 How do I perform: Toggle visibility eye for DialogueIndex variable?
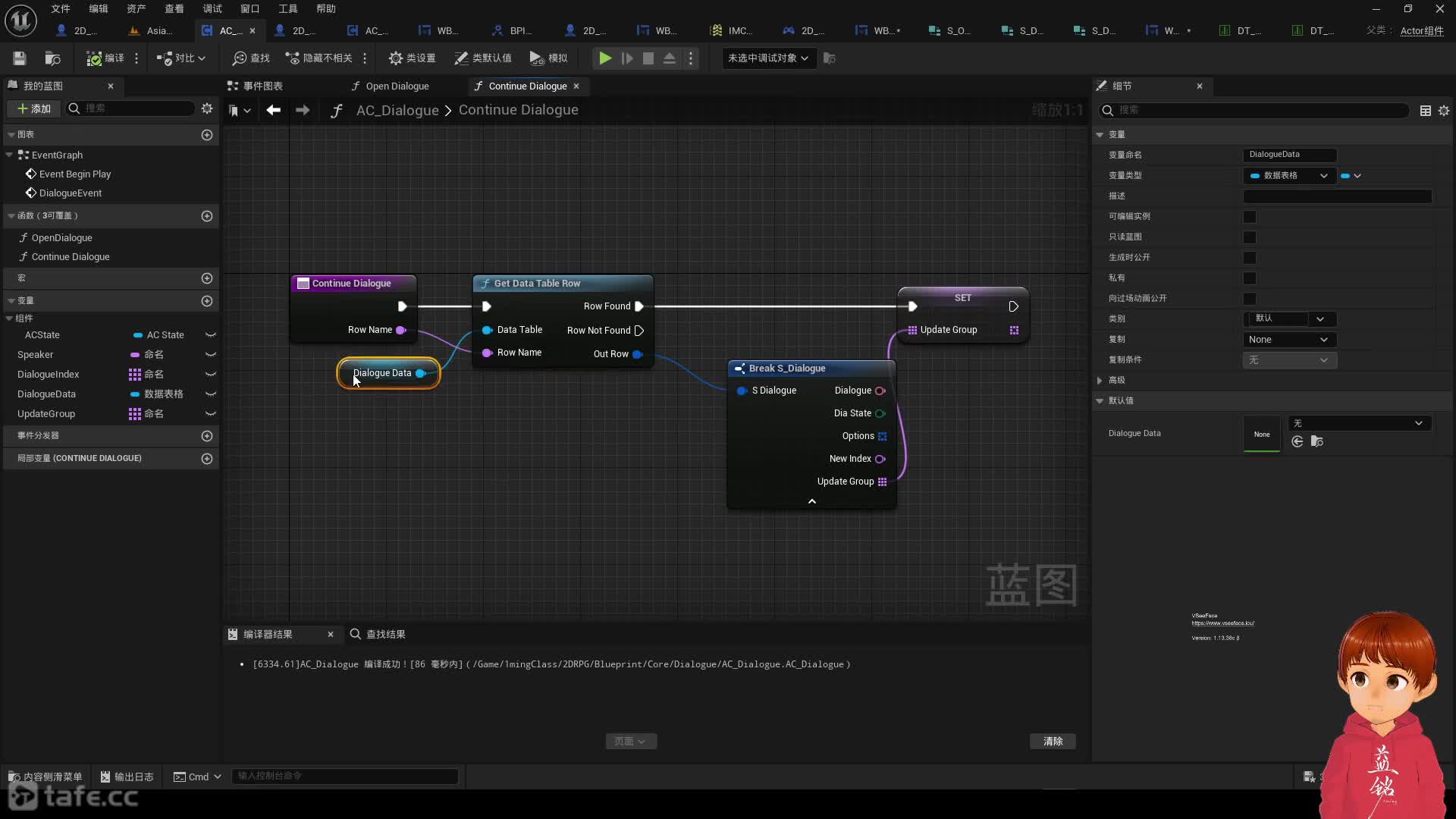(x=211, y=375)
